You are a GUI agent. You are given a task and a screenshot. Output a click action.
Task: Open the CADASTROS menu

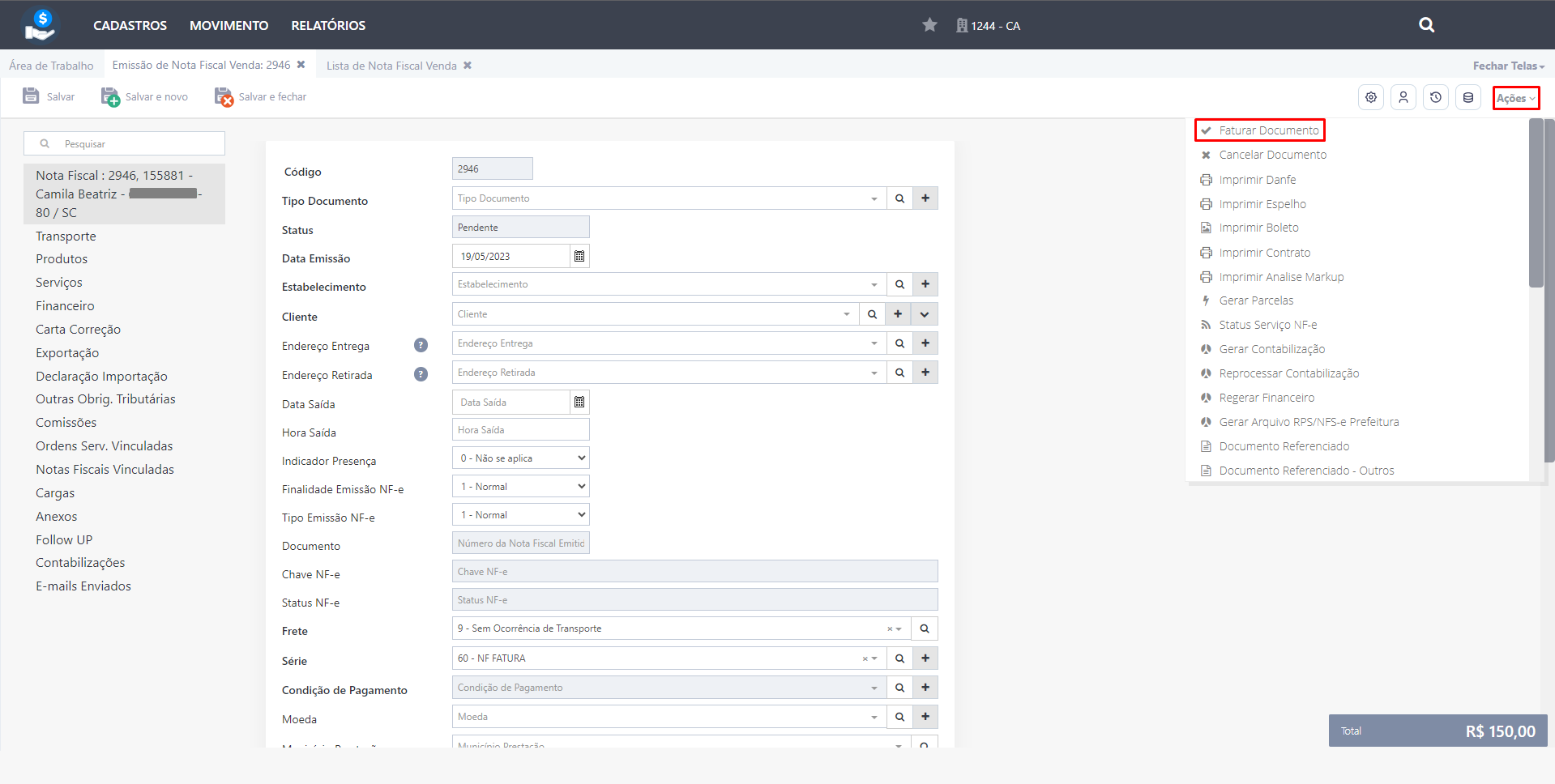tap(130, 25)
